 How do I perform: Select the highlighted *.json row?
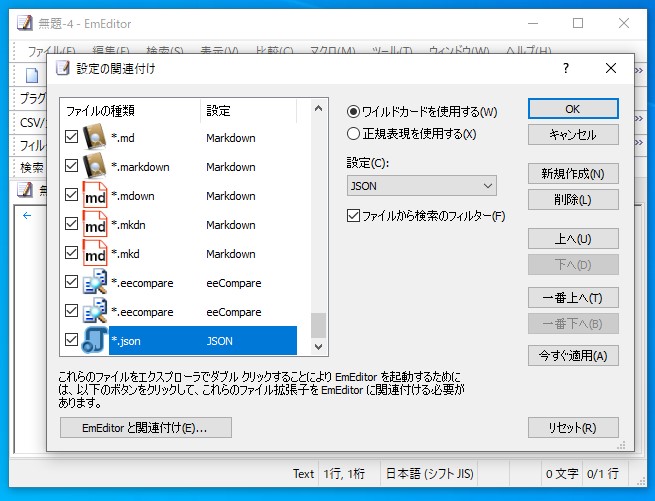(203, 341)
